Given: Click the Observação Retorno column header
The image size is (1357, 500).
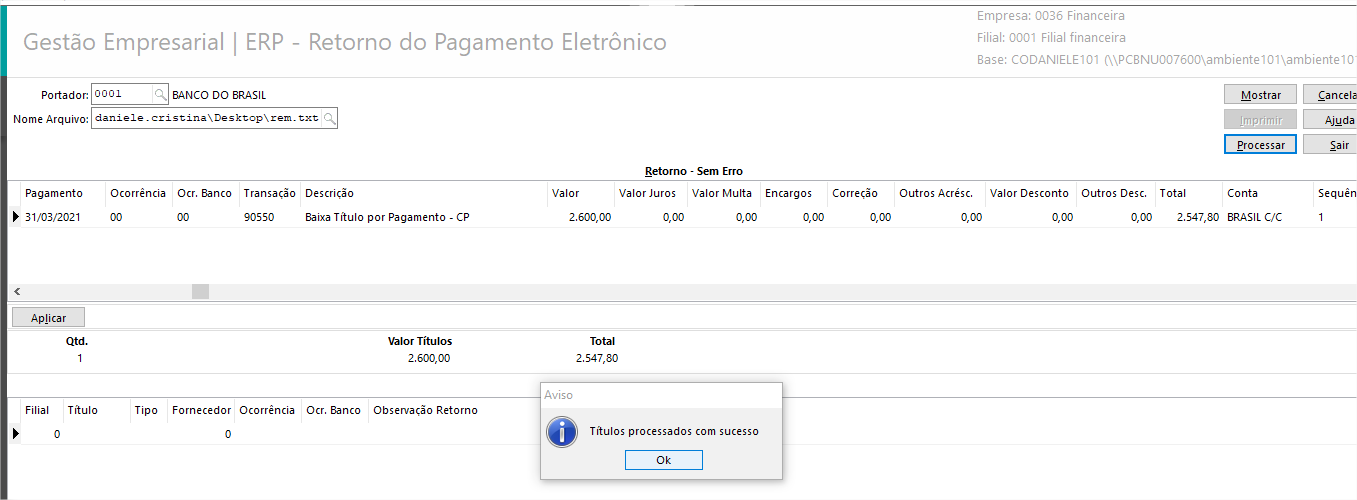Looking at the screenshot, I should click(x=426, y=410).
